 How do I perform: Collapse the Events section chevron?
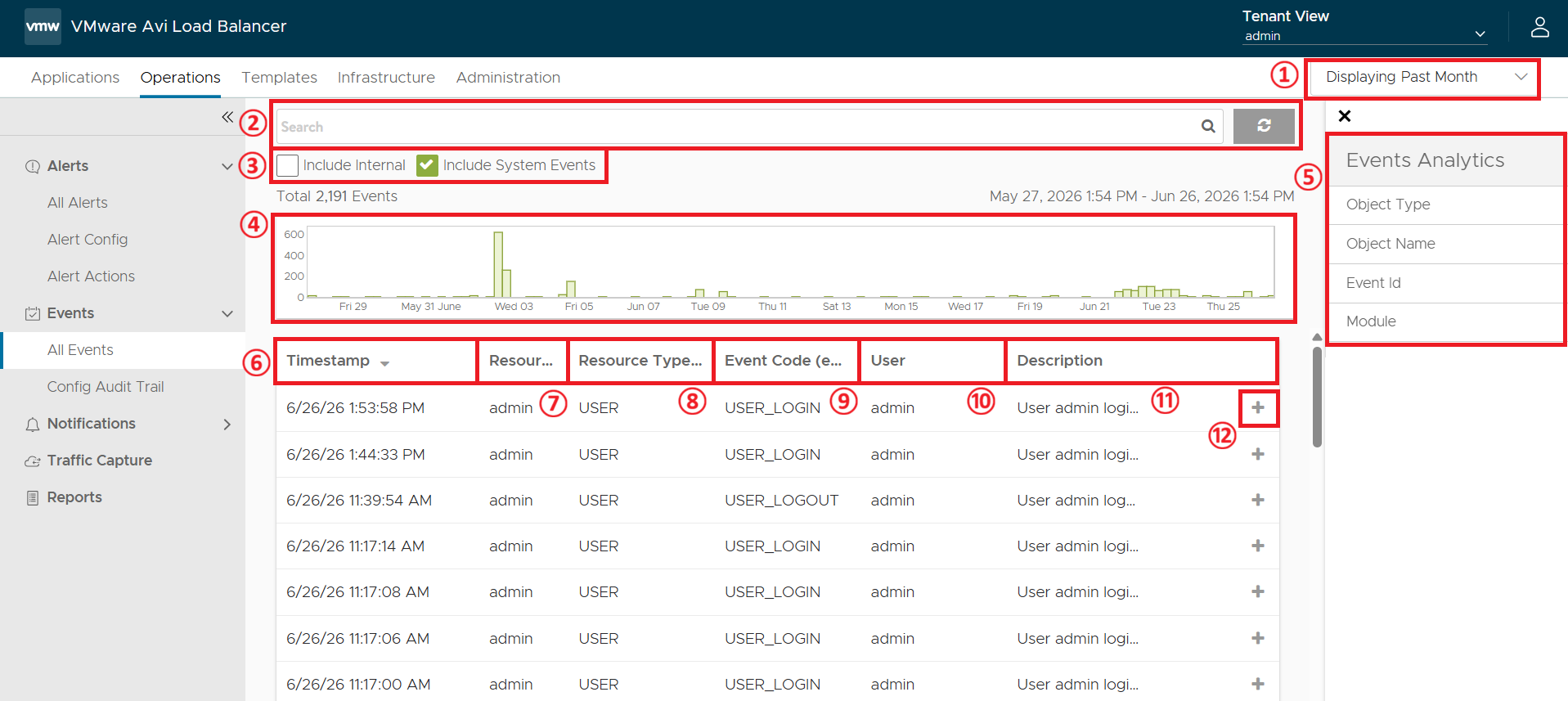coord(227,313)
